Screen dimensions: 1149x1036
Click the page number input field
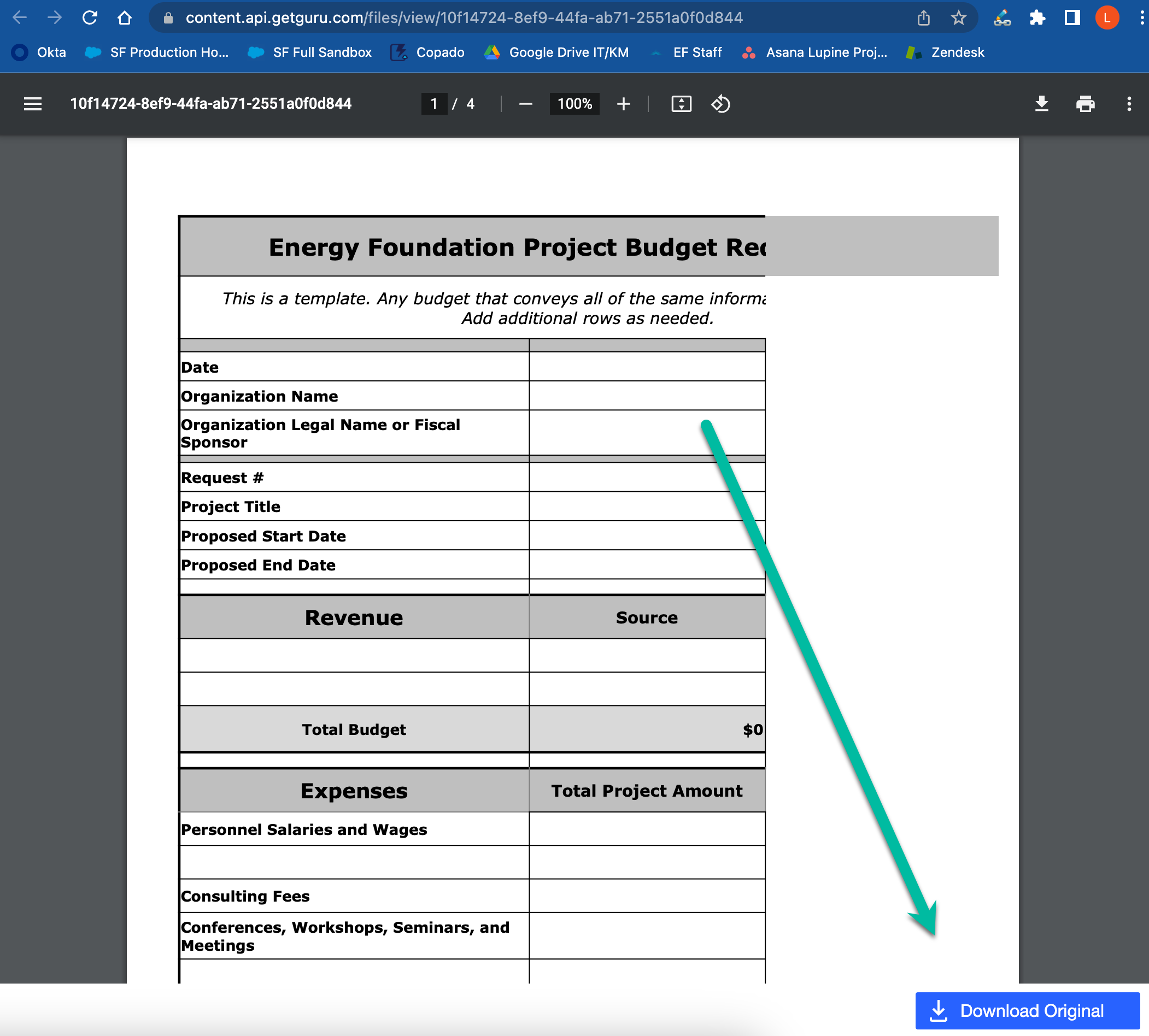point(434,104)
